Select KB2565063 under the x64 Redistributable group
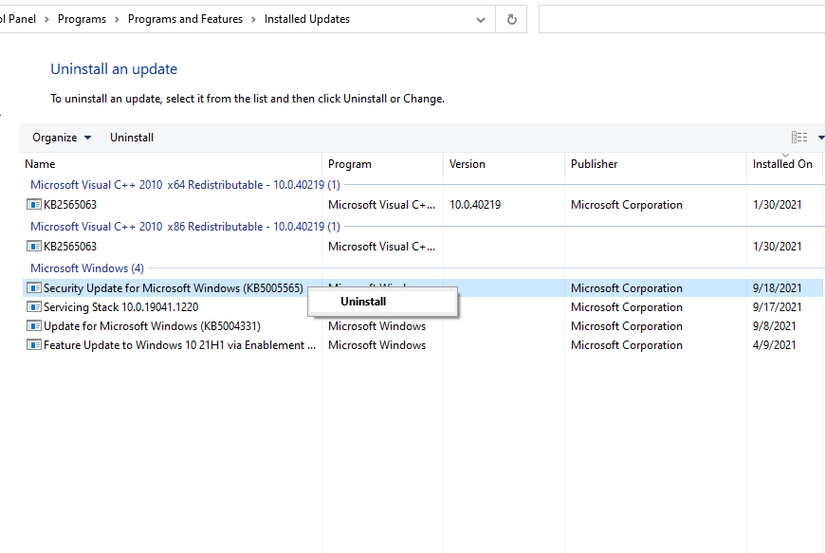Viewport: 825px width, 553px height. 70,205
